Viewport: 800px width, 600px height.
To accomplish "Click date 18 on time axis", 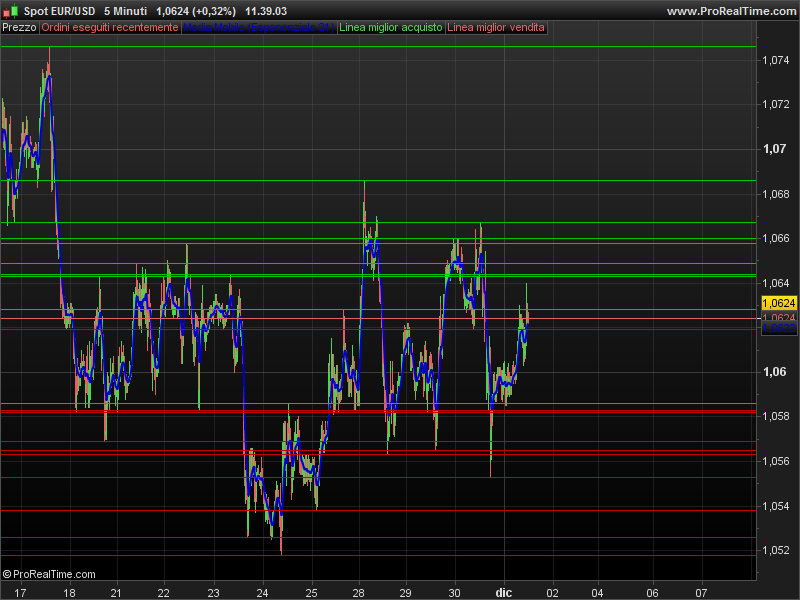I will (69, 593).
